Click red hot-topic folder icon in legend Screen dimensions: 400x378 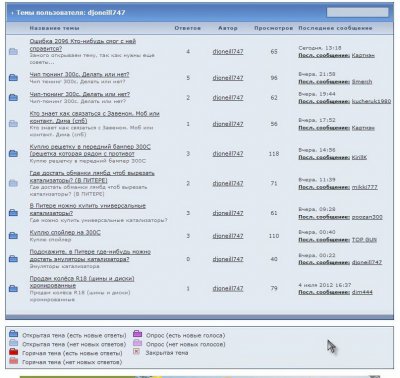(x=14, y=351)
